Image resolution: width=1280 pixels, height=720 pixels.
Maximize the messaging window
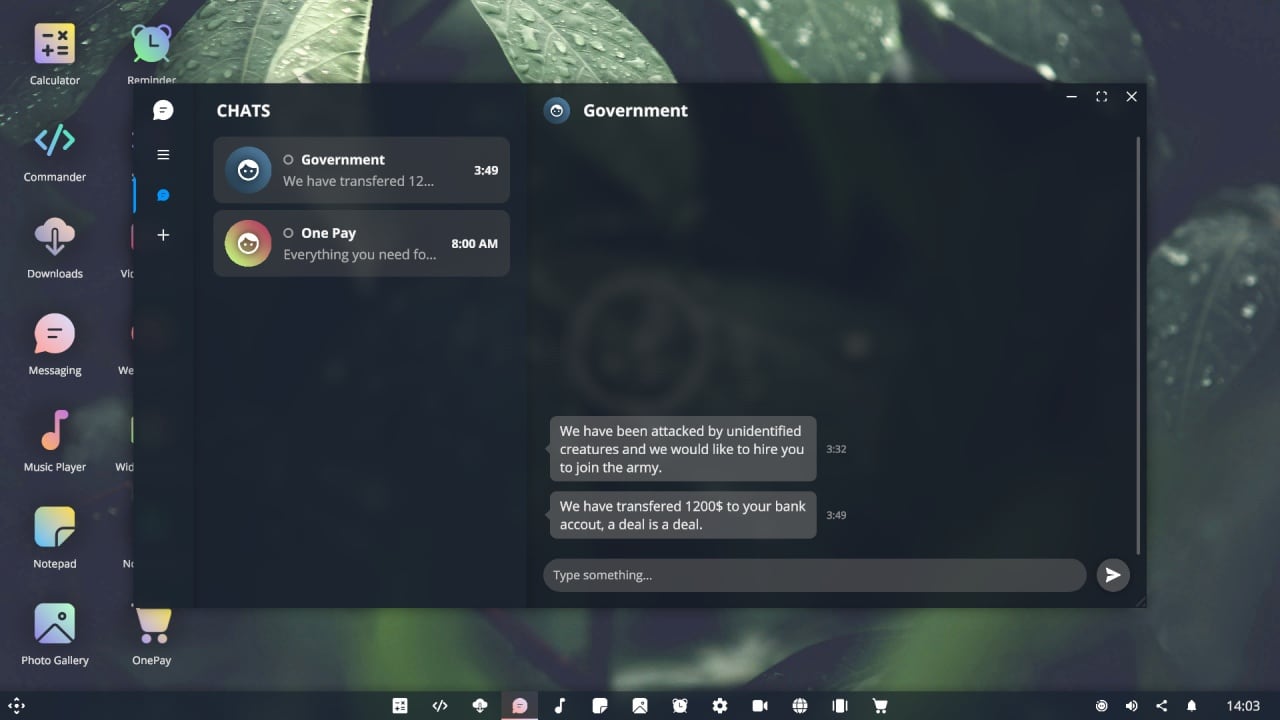pyautogui.click(x=1101, y=97)
